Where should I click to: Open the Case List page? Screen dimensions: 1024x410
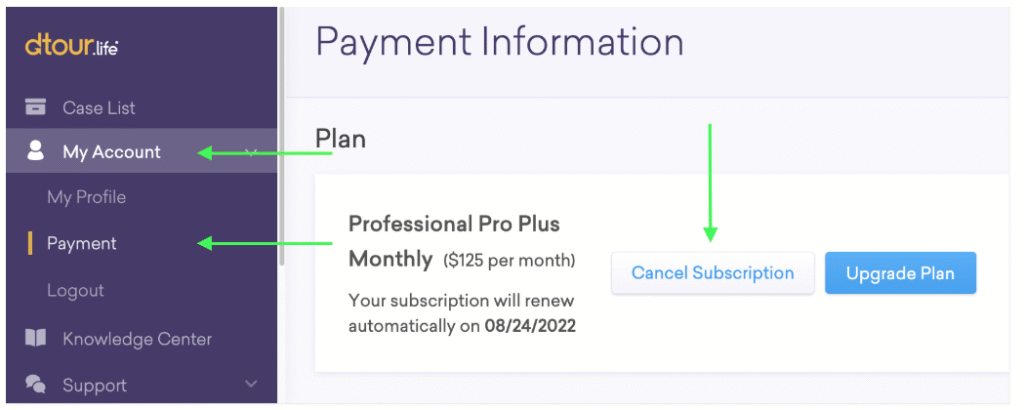pyautogui.click(x=99, y=108)
